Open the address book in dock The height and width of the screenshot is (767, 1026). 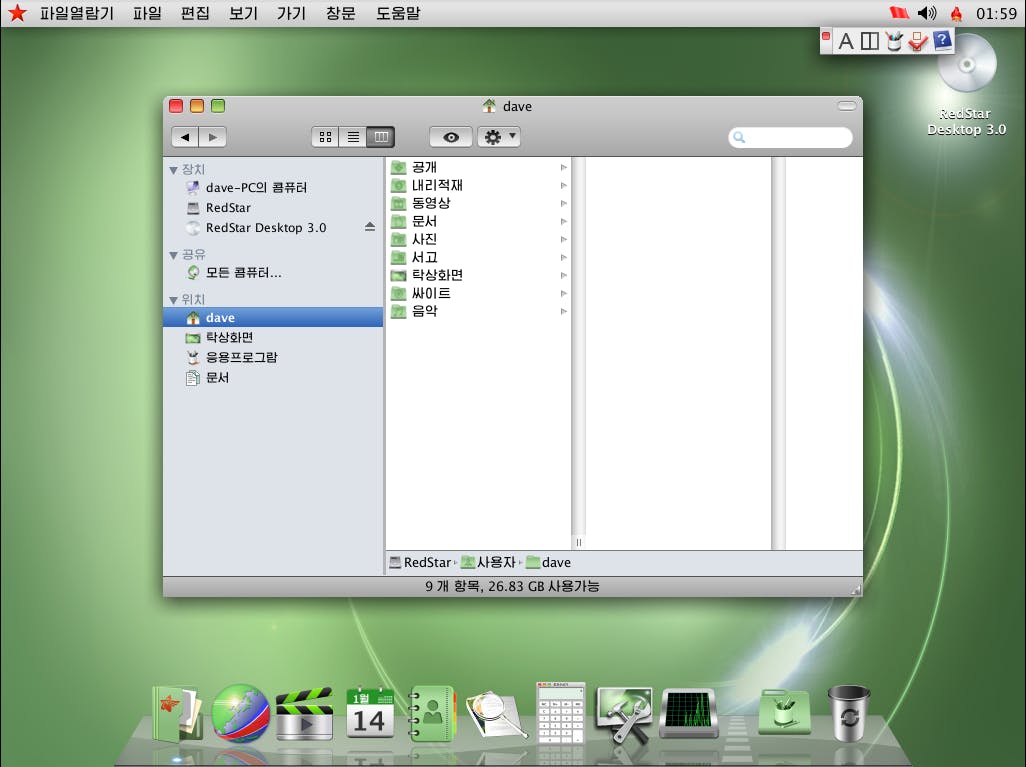click(x=432, y=713)
